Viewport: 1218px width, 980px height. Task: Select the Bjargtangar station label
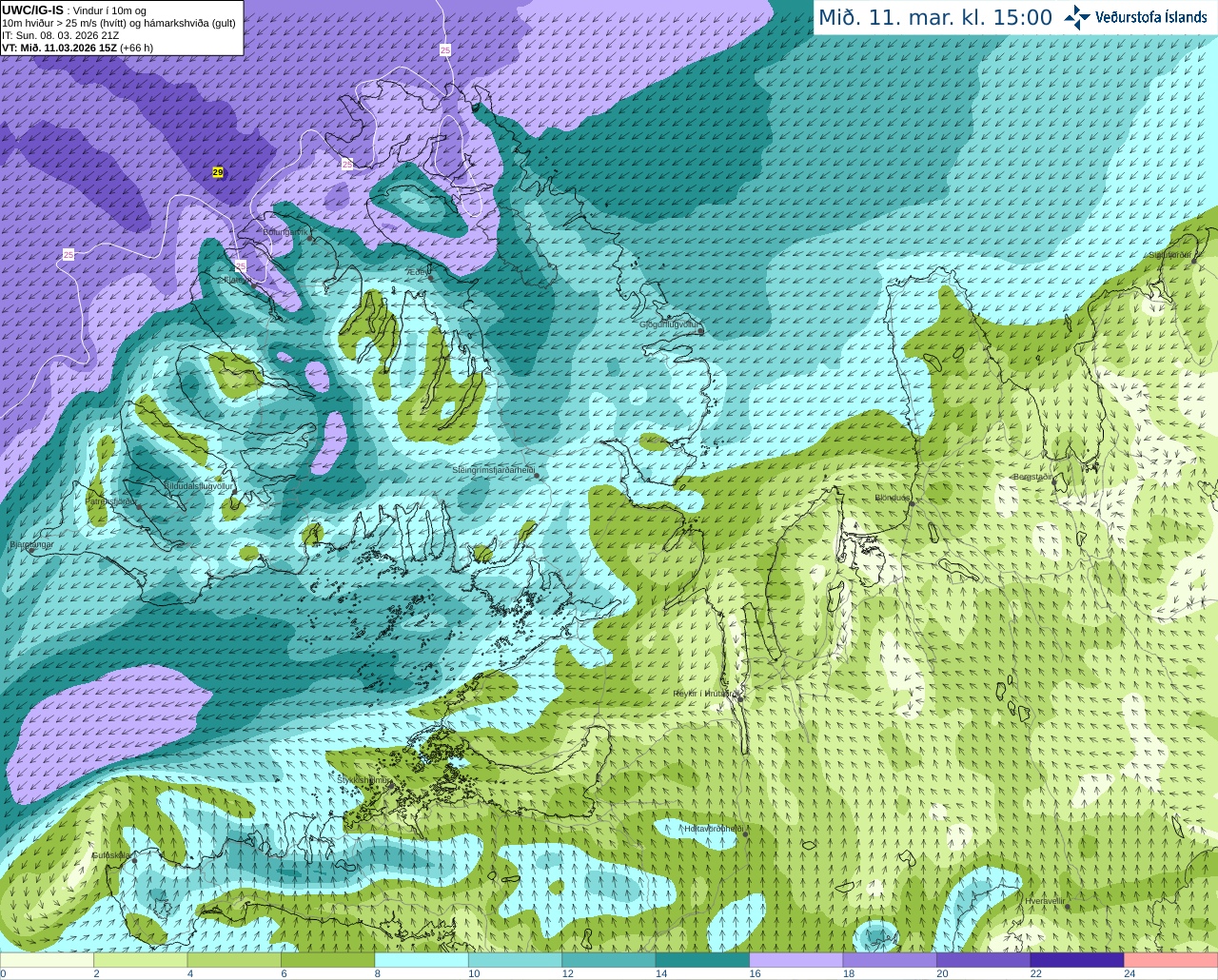[30, 544]
